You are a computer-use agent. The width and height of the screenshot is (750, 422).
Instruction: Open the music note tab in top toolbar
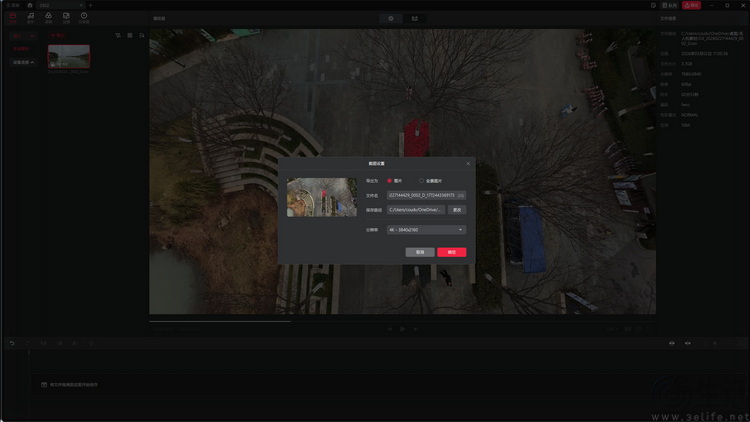pos(30,17)
